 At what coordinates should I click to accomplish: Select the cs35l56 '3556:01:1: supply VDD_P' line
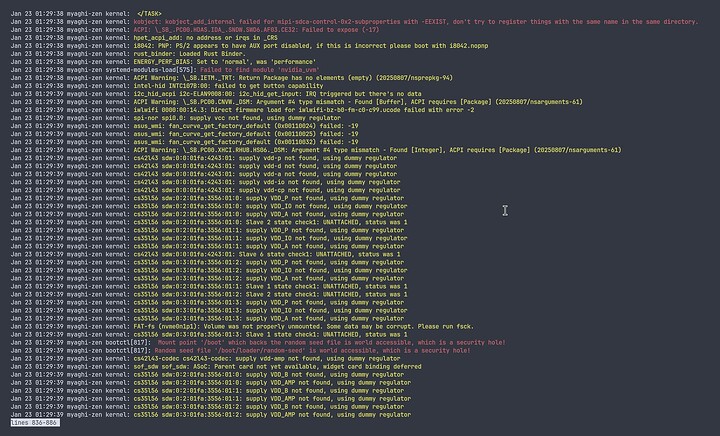[207, 230]
